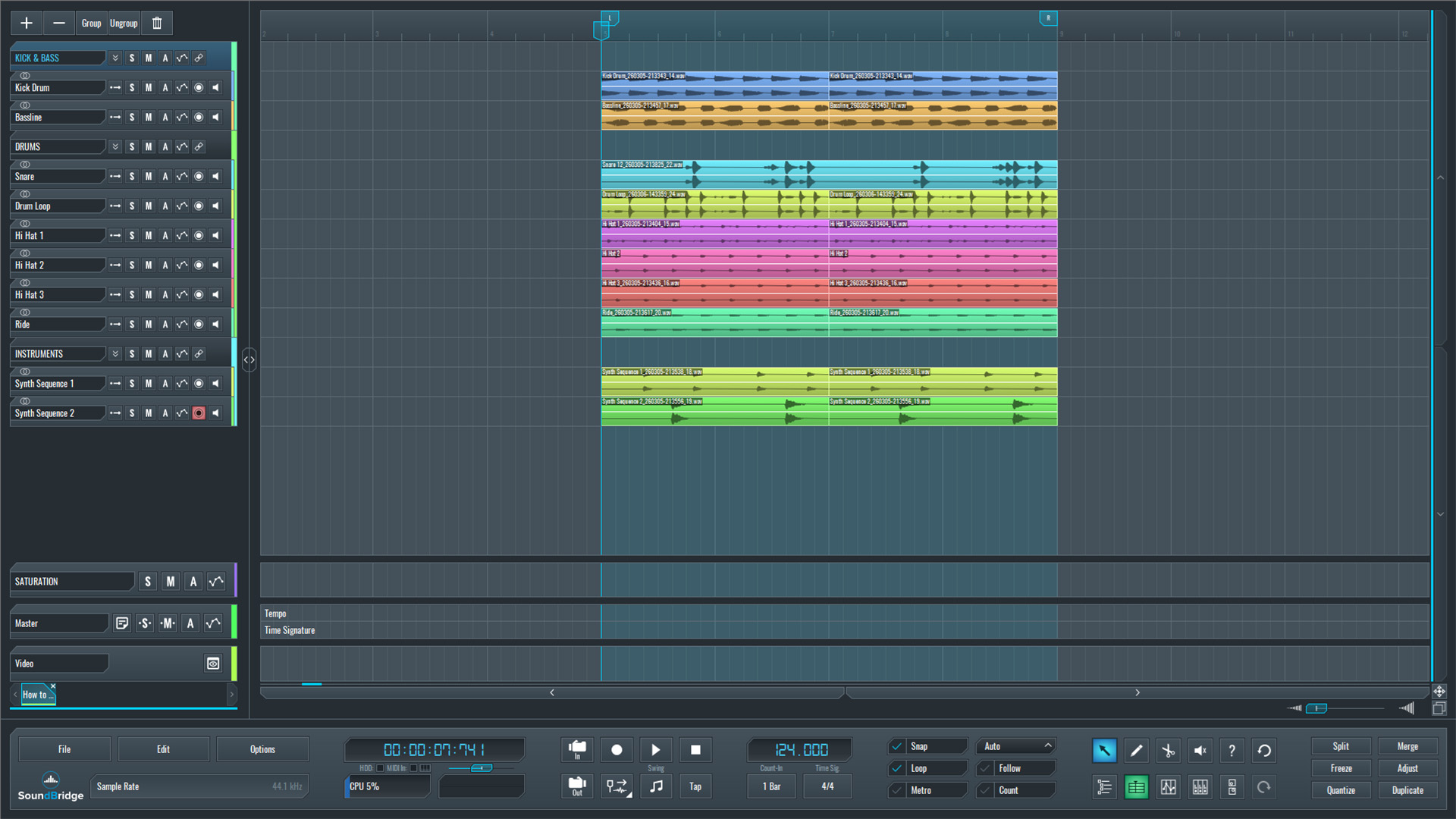Open the Edit menu

coord(163,749)
